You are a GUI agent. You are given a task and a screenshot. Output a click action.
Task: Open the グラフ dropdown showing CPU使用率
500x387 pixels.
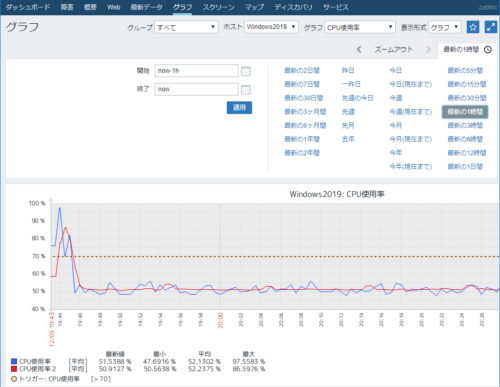click(360, 27)
